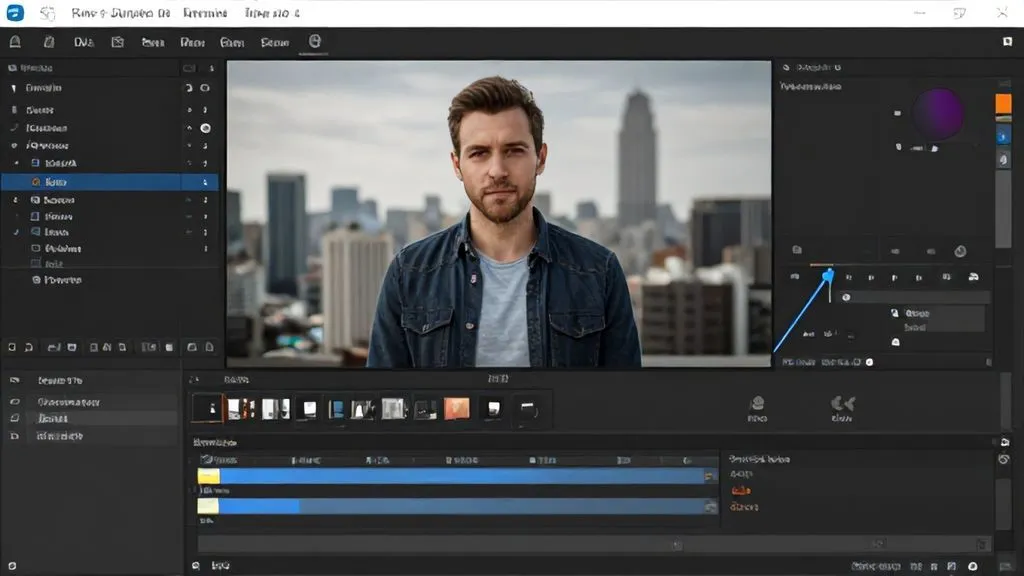
Task: Click the bell-shaped icon in top toolbar
Action: [x=15, y=42]
